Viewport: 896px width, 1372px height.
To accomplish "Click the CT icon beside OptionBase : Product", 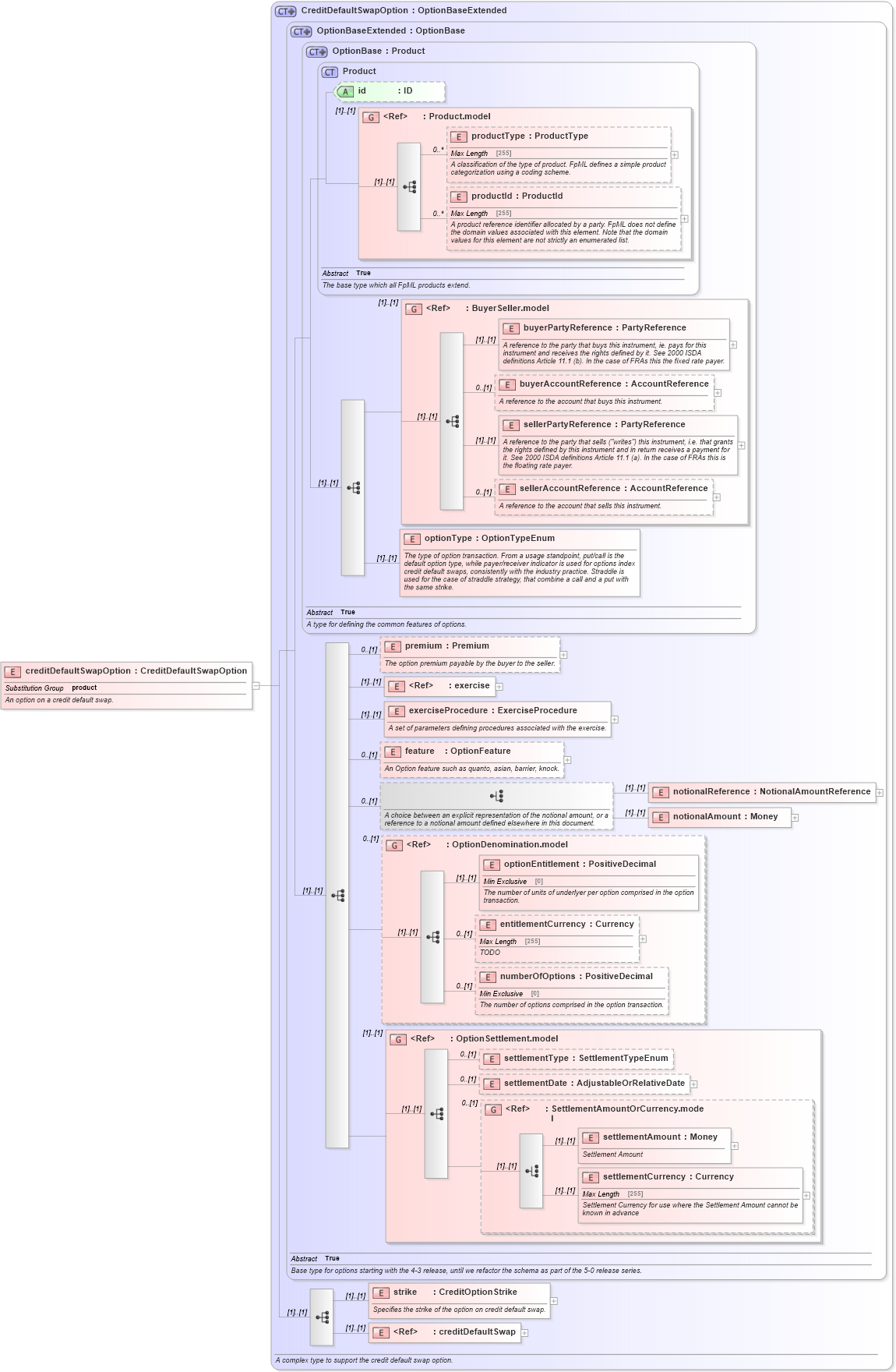I will [317, 51].
